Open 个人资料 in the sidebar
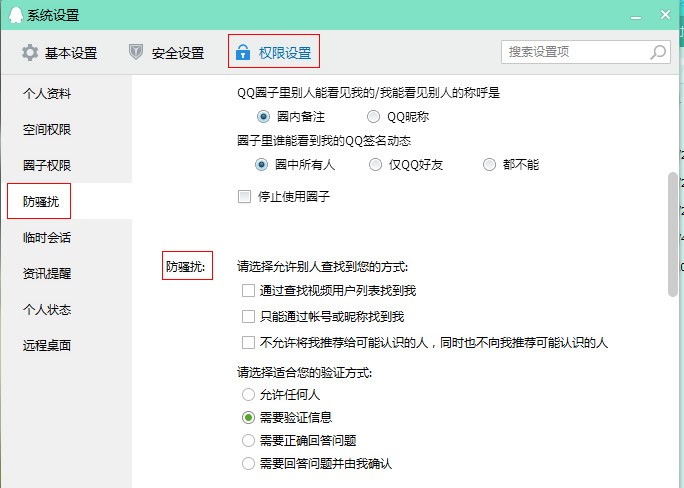The image size is (684, 488). click(47, 93)
